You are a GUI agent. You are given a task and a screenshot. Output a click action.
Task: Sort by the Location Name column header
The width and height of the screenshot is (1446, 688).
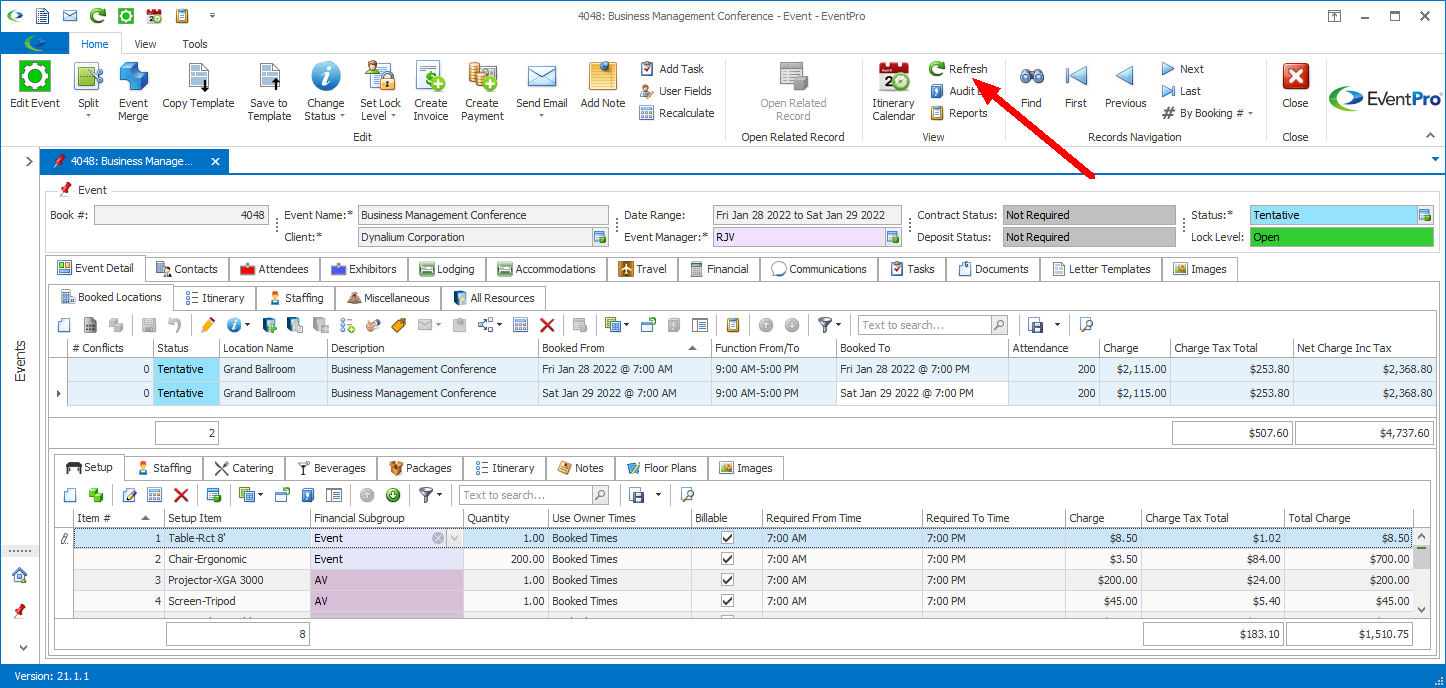(x=273, y=348)
